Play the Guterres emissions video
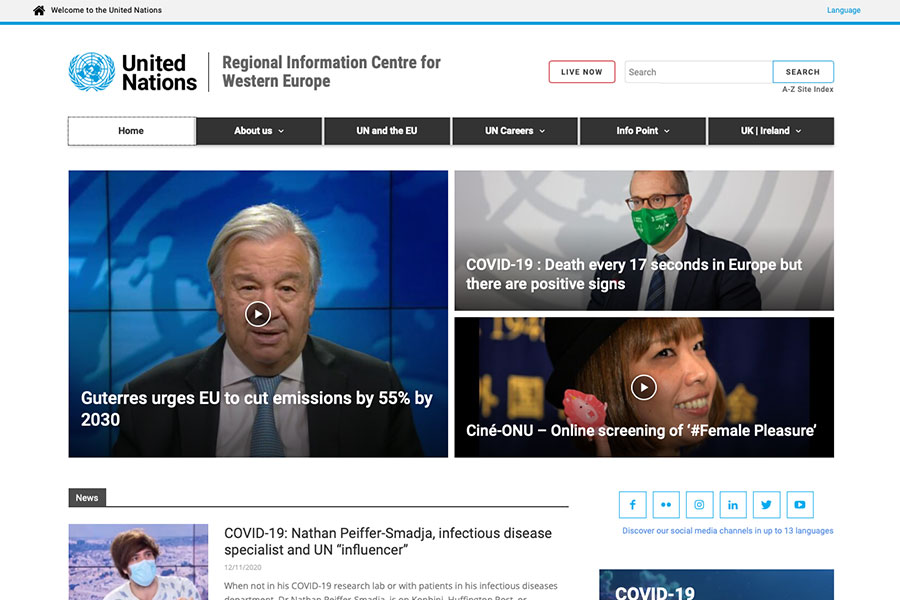The width and height of the screenshot is (900, 600). [x=258, y=314]
